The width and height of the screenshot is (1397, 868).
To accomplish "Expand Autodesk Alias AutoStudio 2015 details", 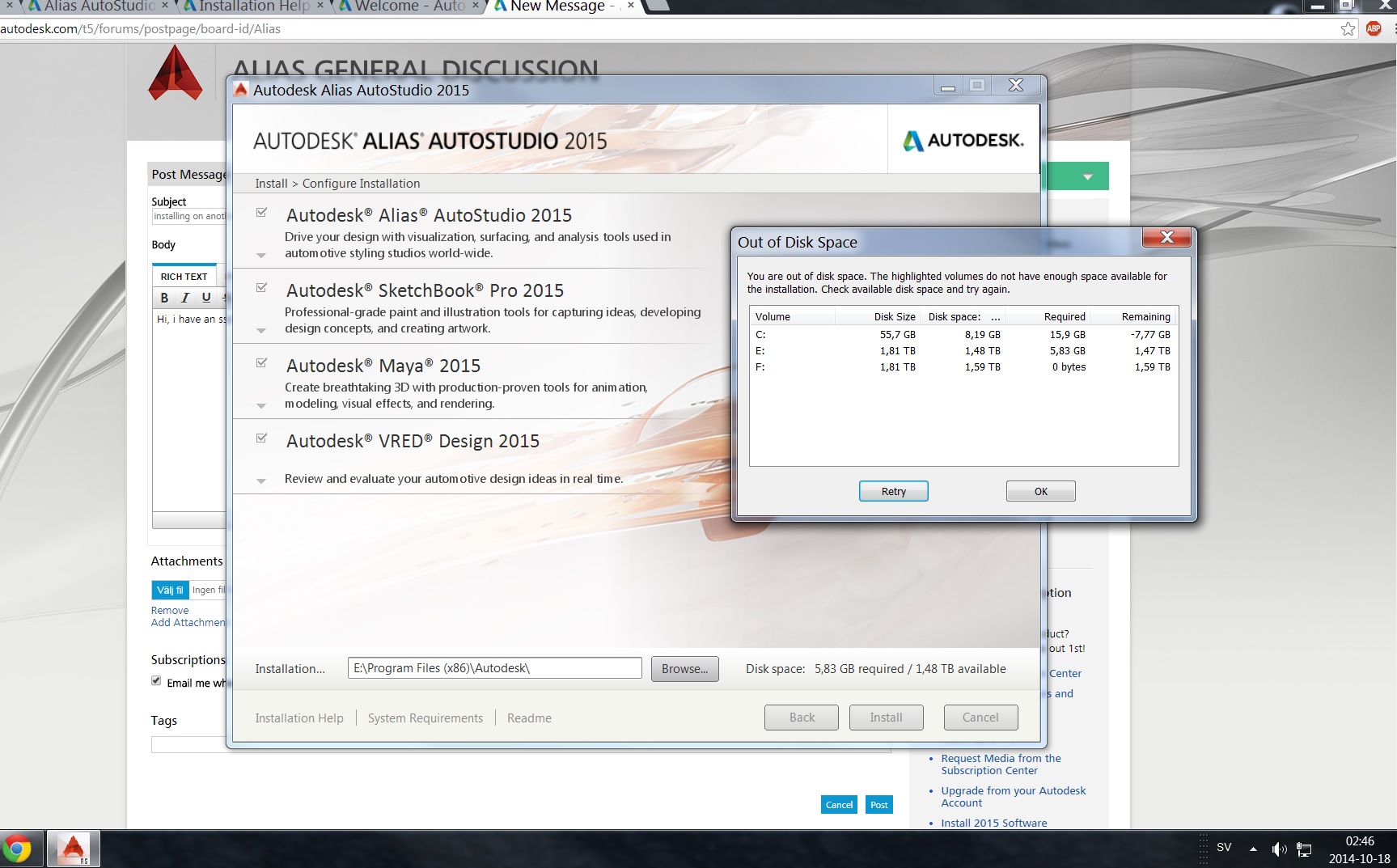I will pos(260,255).
